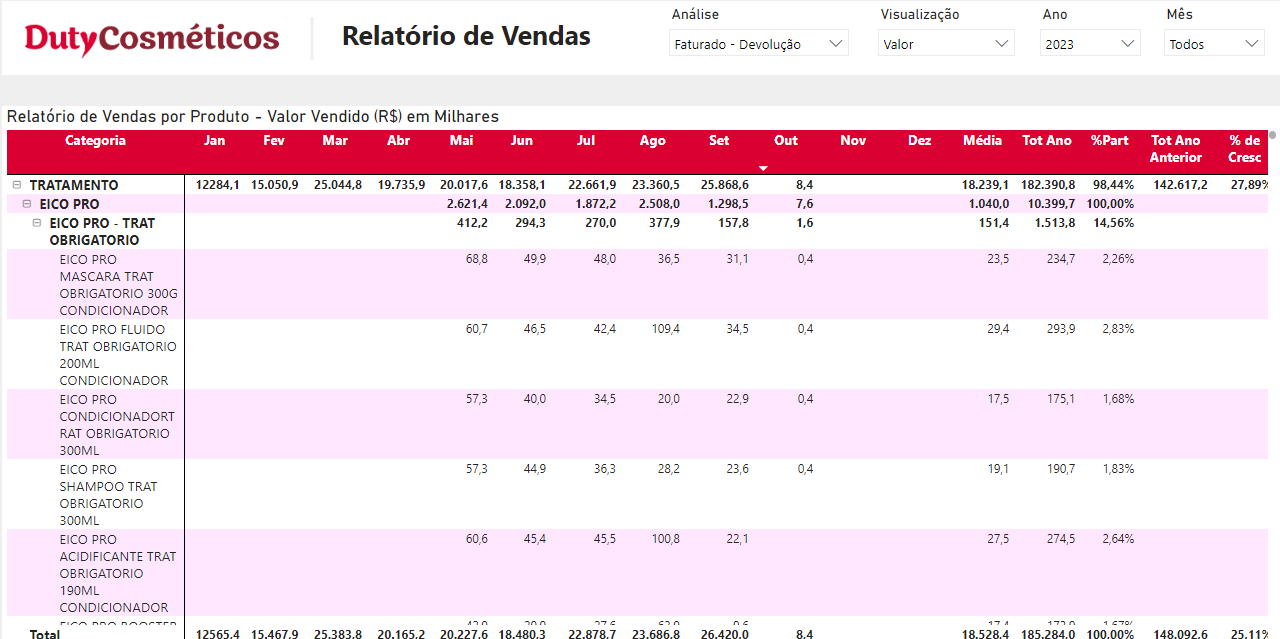1280x639 pixels.
Task: Collapse the EICO PRO - TRAT OBRIGATORIO subgroup
Action: pos(37,223)
